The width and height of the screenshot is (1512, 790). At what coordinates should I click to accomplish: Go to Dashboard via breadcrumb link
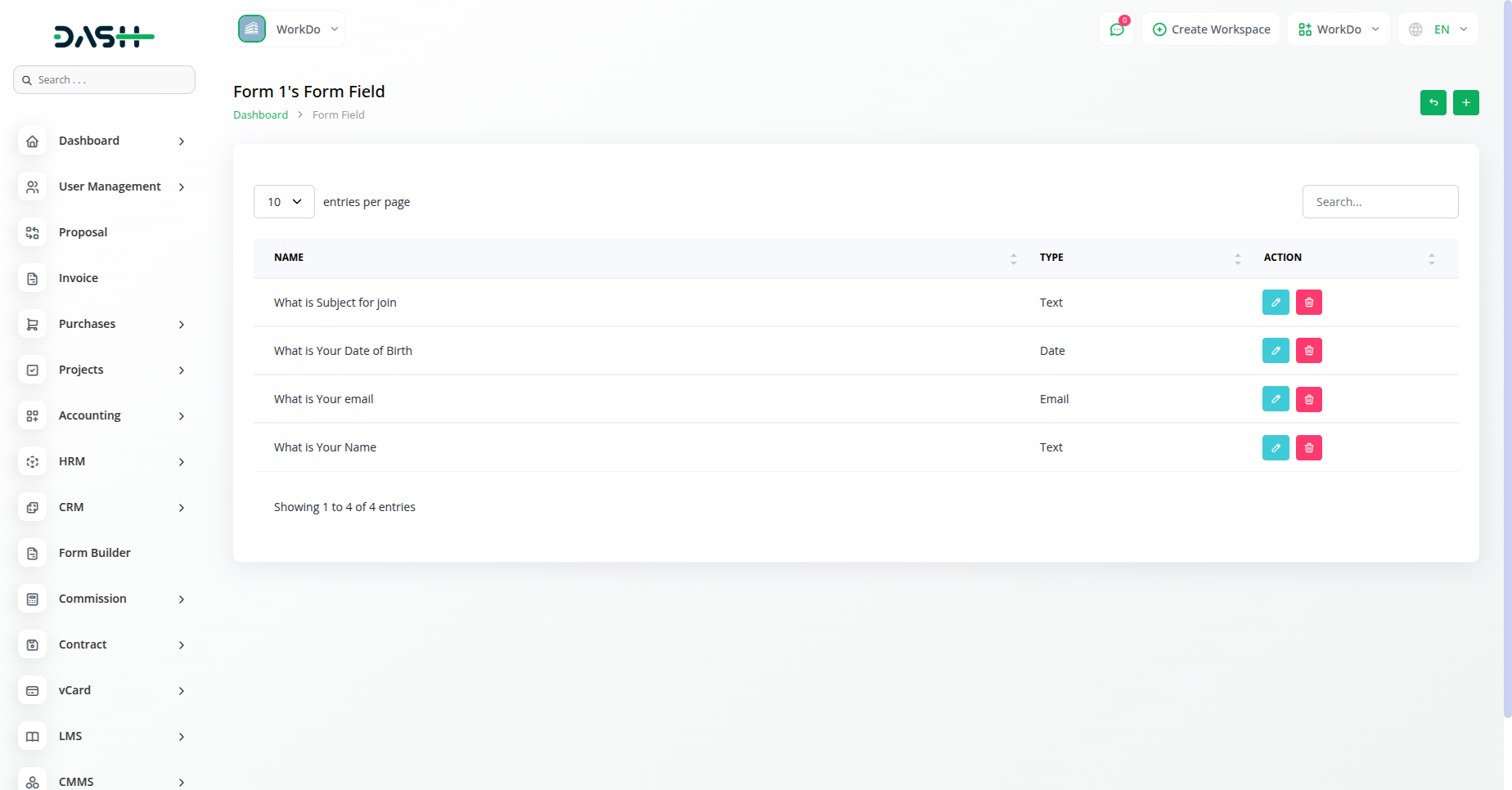(260, 115)
